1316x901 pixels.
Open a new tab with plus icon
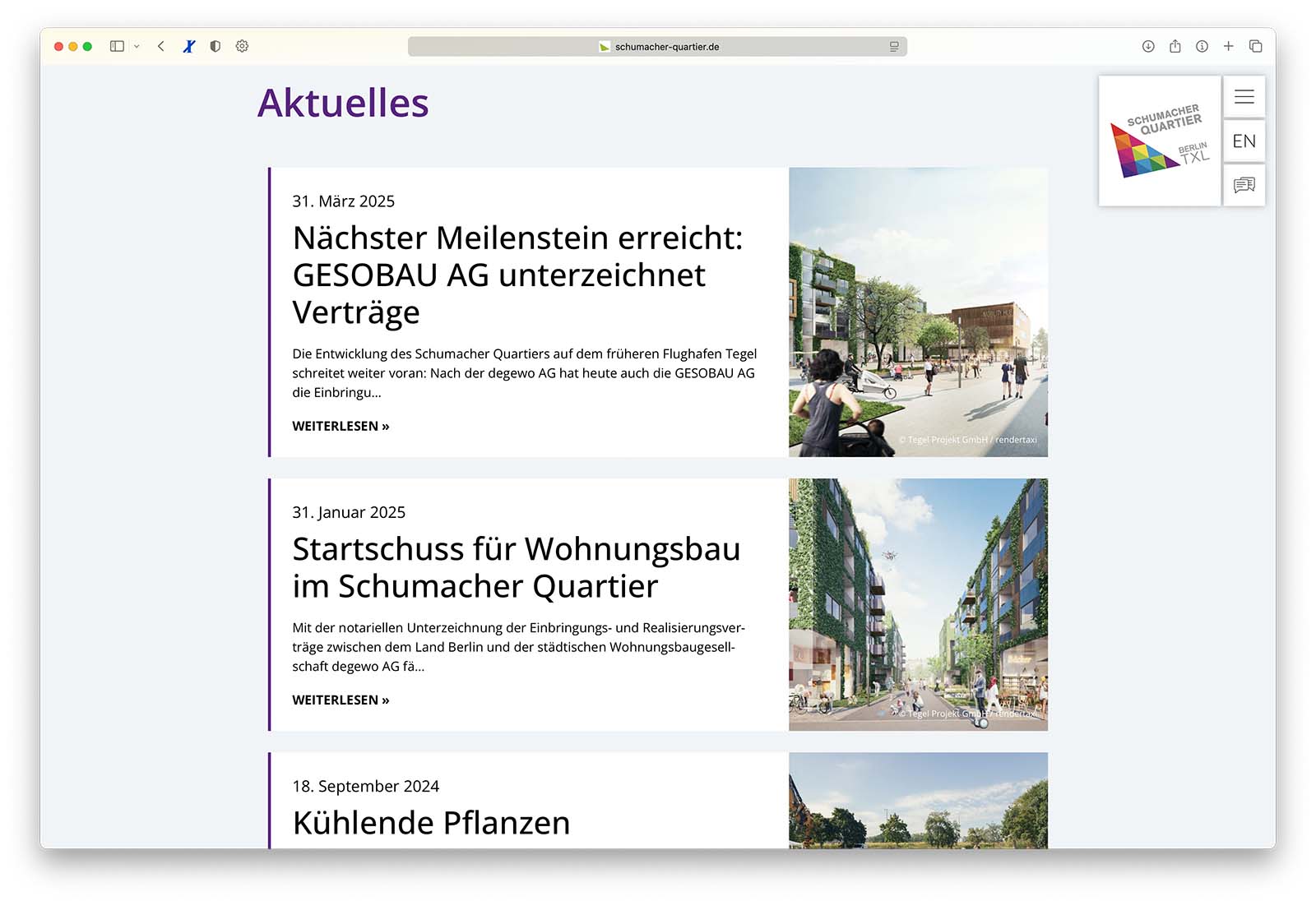[x=1229, y=46]
